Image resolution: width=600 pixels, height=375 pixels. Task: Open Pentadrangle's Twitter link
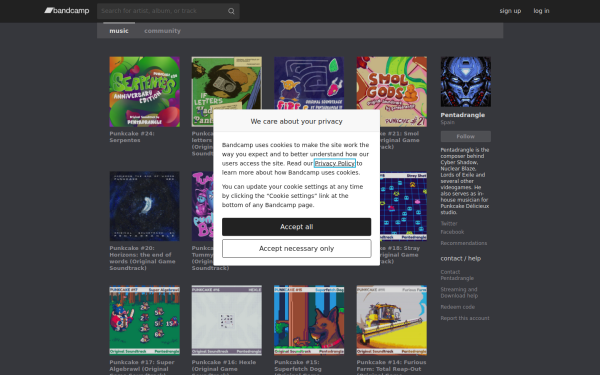pos(449,223)
